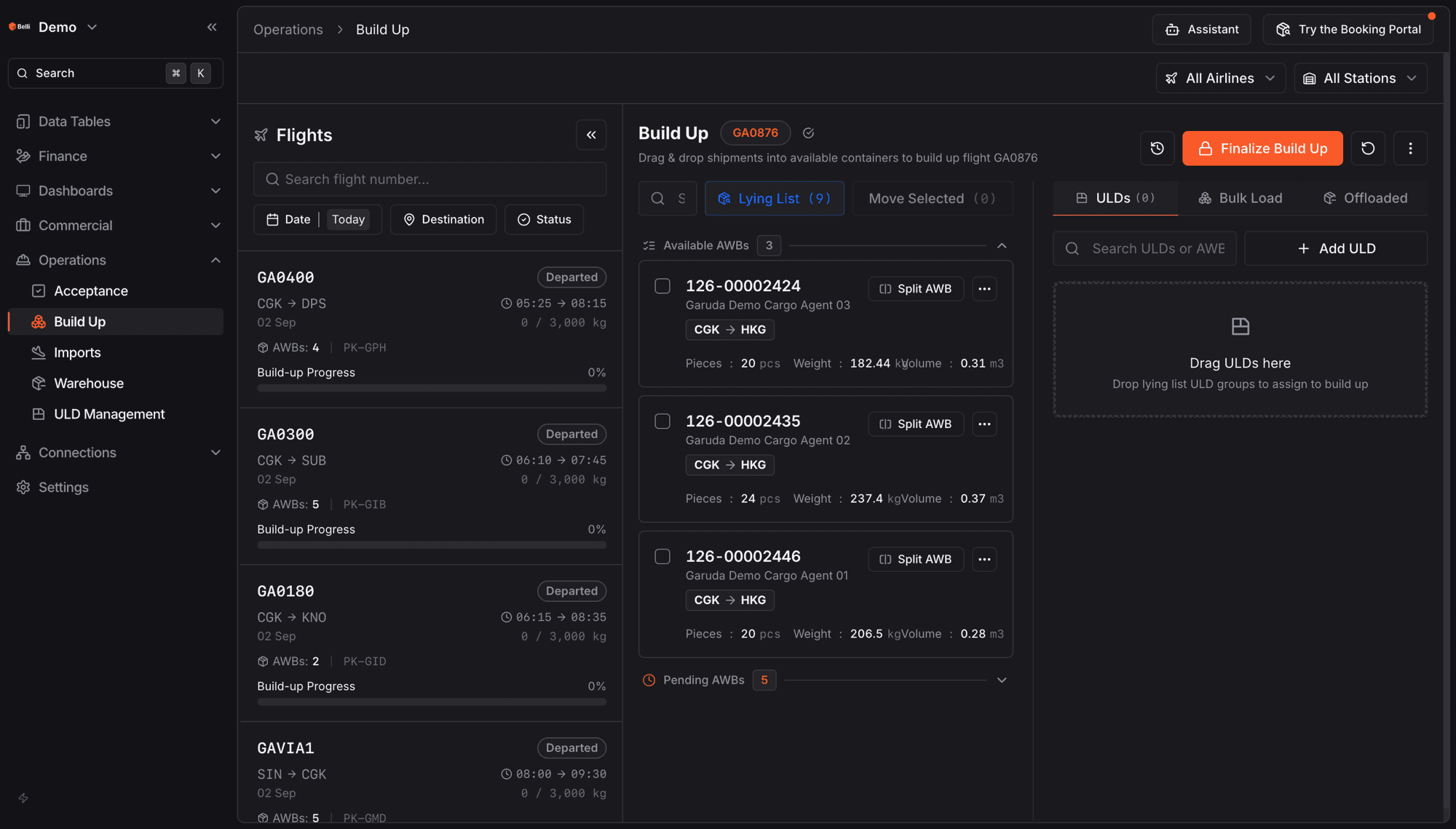1456x829 pixels.
Task: Try the Booking Portal
Action: point(1348,30)
